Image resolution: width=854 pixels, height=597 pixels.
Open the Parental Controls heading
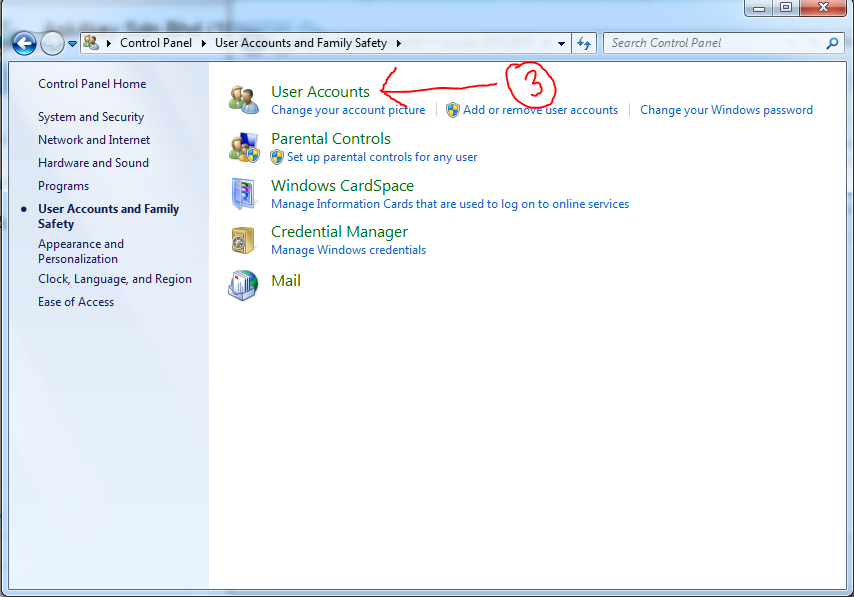click(x=331, y=138)
